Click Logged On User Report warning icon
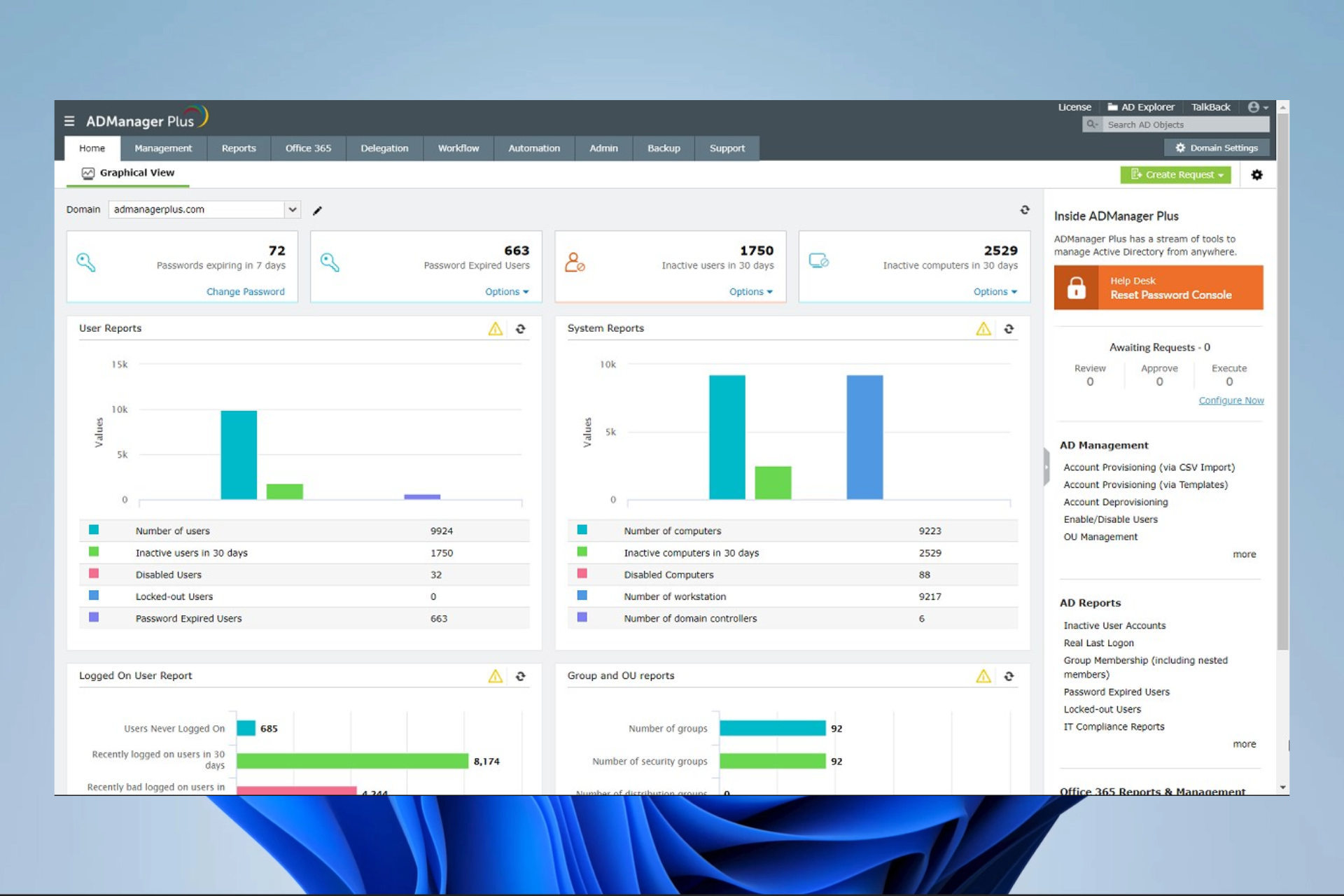Screen dimensions: 1344x896 point(496,676)
